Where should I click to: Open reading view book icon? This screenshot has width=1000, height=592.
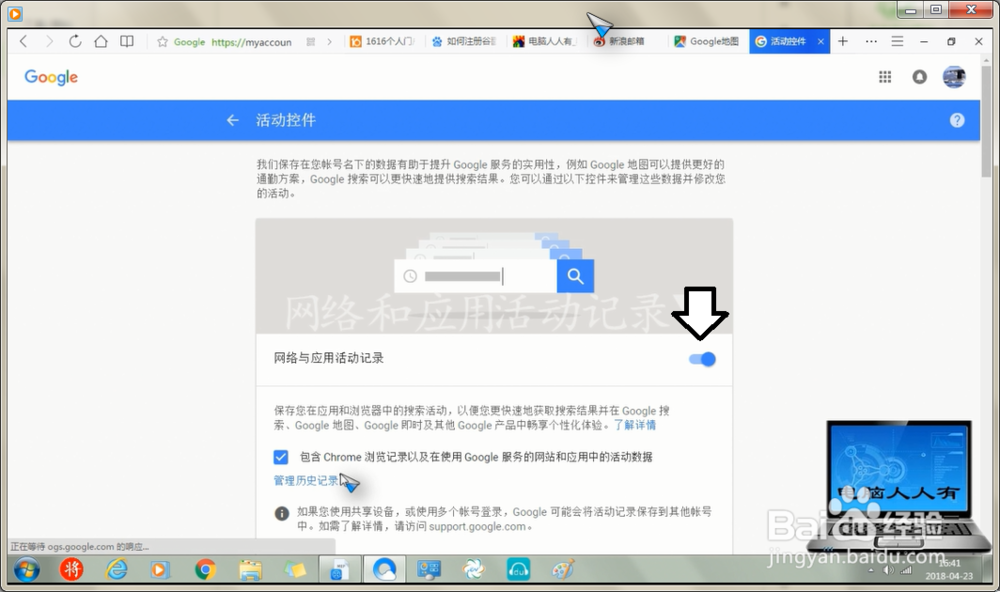pyautogui.click(x=127, y=41)
